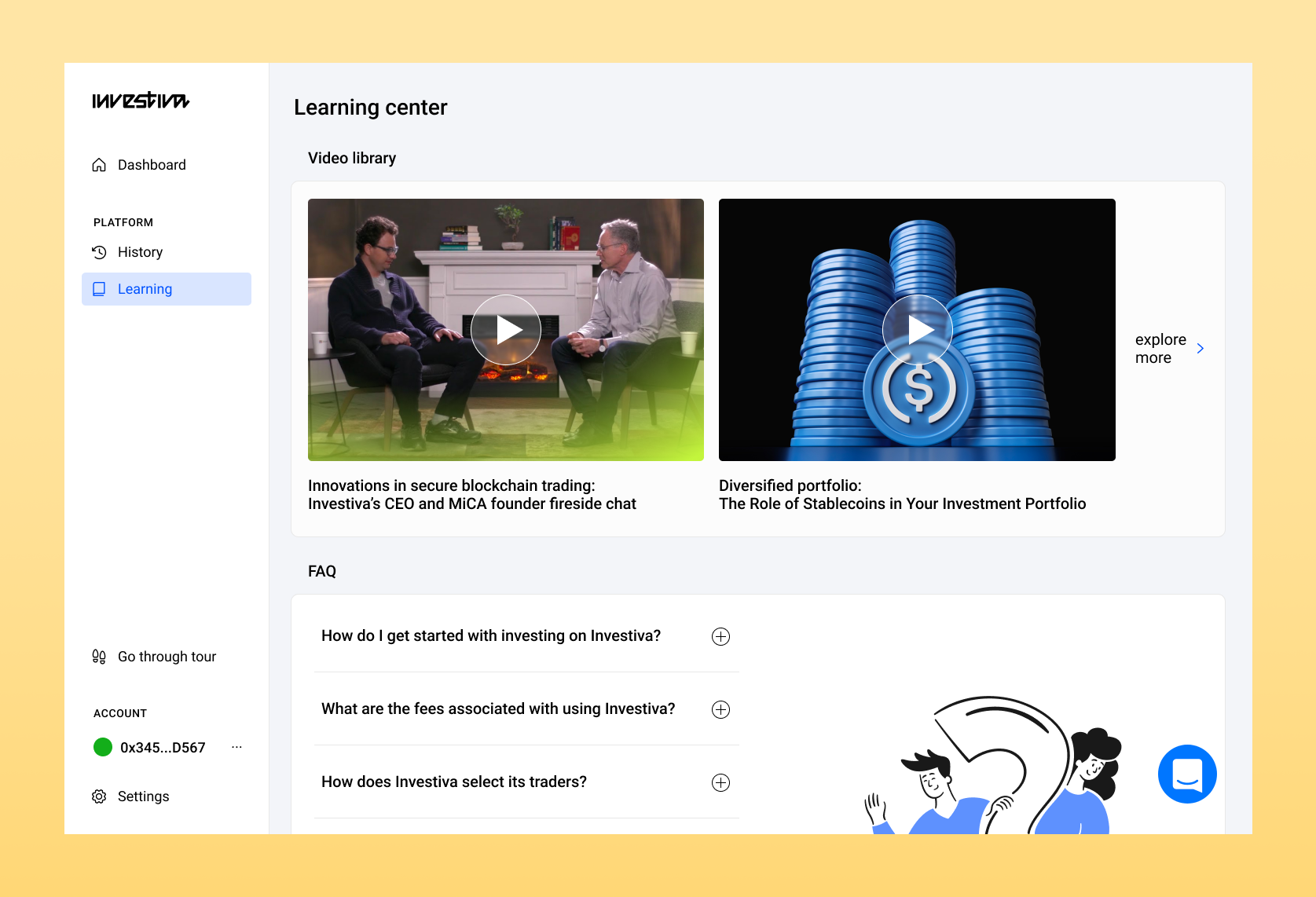
Task: Click the Dashboard home icon
Action: pyautogui.click(x=99, y=165)
